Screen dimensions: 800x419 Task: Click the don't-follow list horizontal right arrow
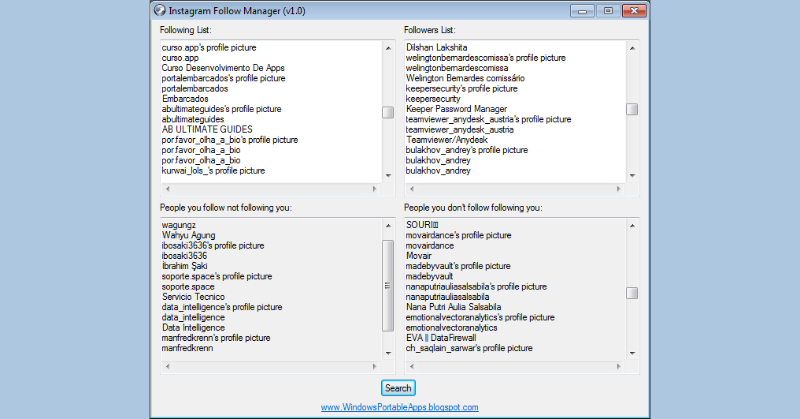[x=618, y=366]
